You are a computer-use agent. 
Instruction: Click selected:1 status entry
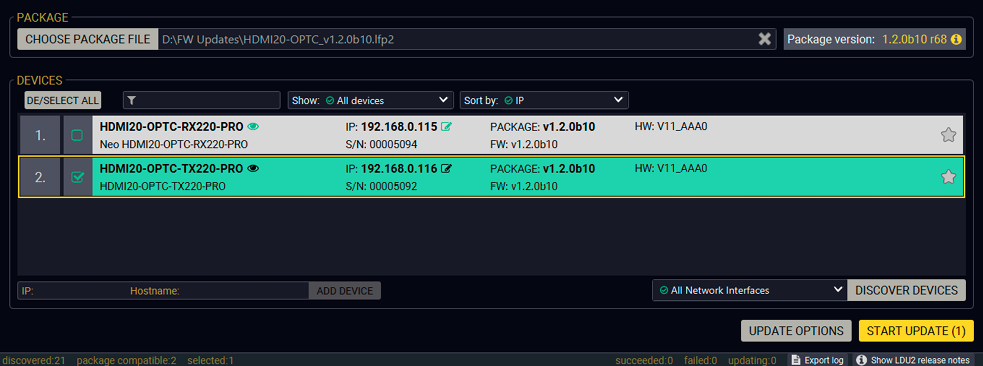click(x=210, y=360)
